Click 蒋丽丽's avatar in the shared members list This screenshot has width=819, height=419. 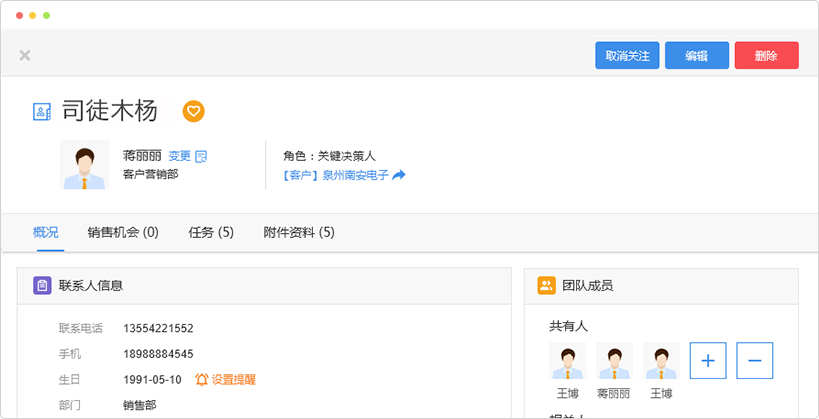pyautogui.click(x=615, y=361)
